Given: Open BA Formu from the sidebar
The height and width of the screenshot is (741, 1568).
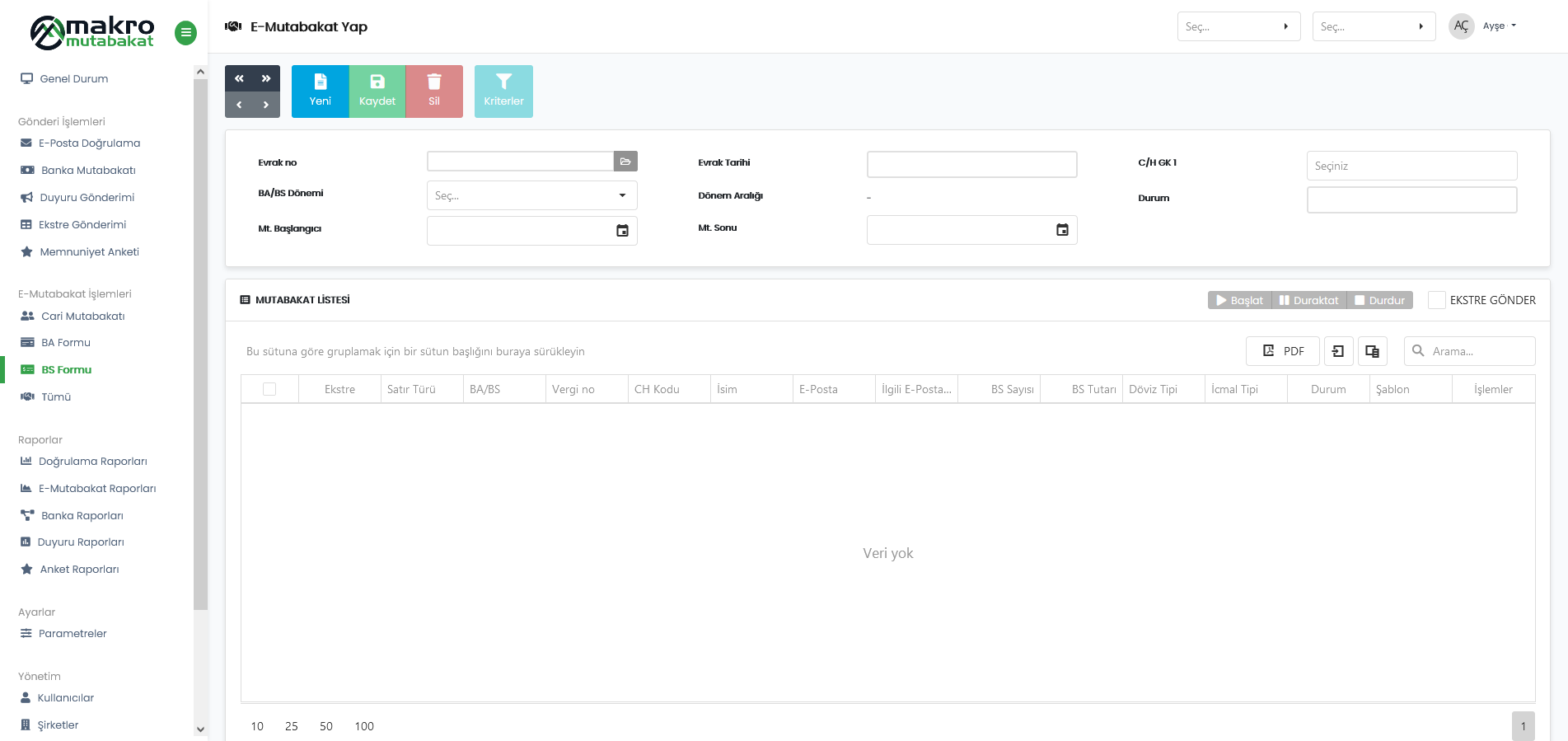Looking at the screenshot, I should (x=66, y=343).
